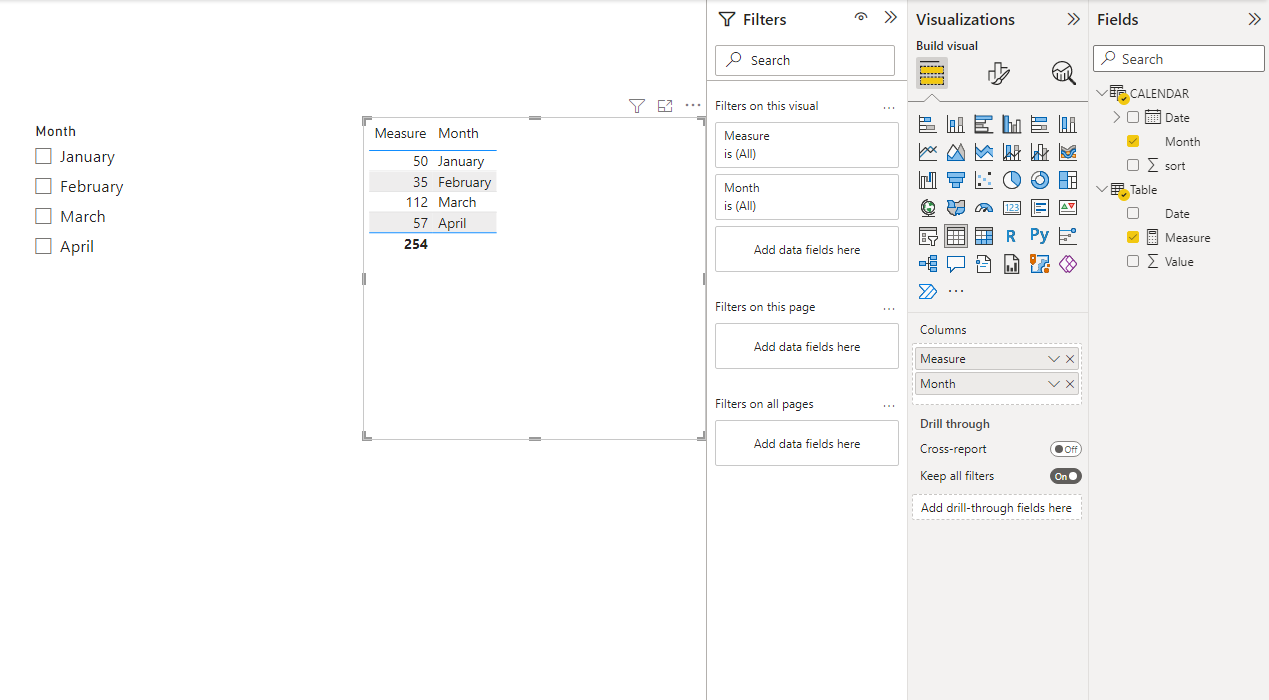Open more options for table visual
1269x700 pixels.
click(x=693, y=106)
